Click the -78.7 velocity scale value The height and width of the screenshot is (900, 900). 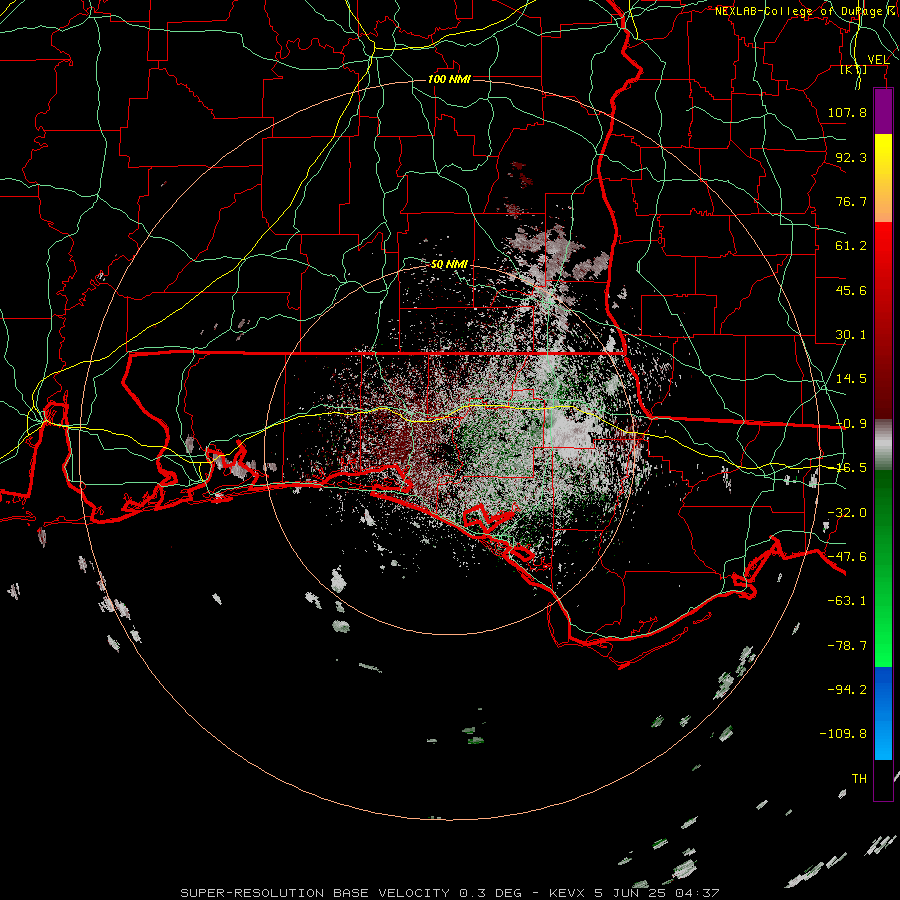tap(847, 646)
